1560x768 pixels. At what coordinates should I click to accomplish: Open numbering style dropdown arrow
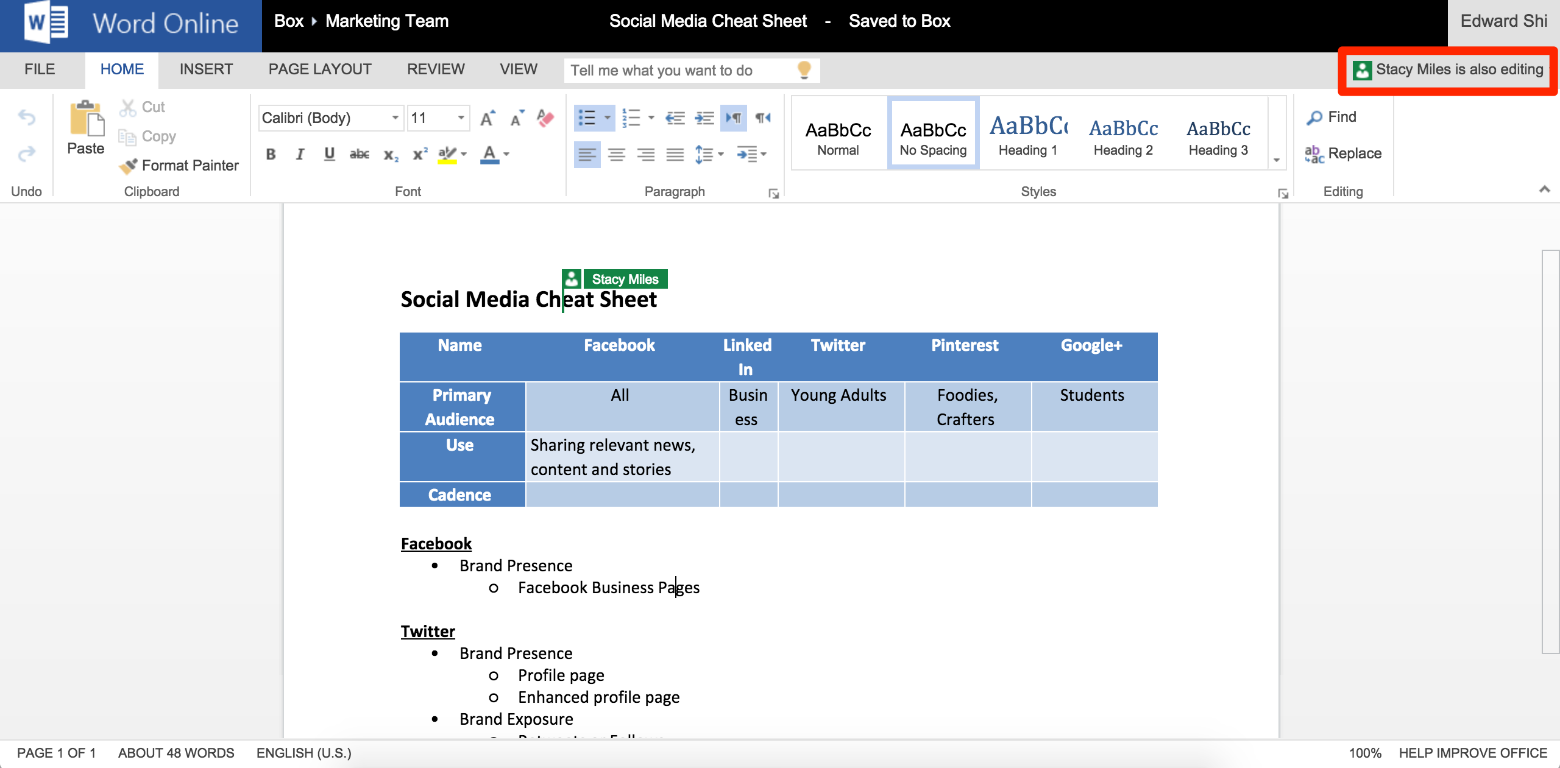pos(651,118)
